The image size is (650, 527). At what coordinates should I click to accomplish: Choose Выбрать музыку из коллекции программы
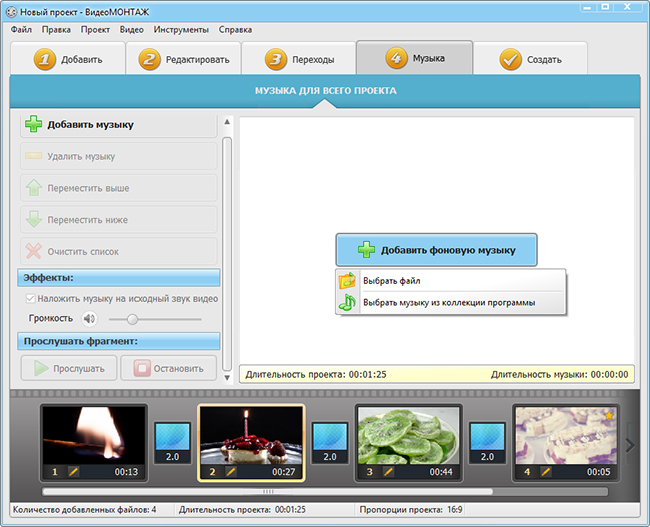tap(451, 302)
